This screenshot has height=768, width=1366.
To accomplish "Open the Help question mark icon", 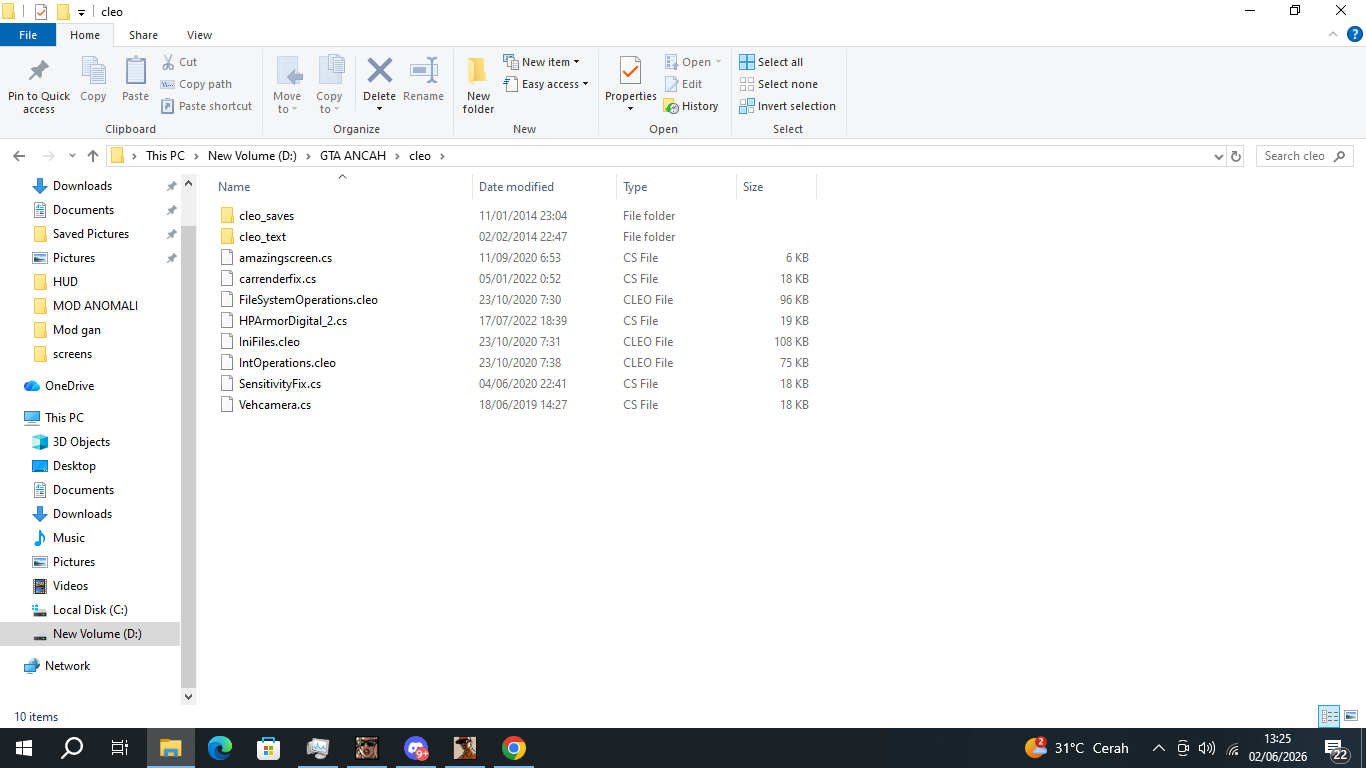I will pyautogui.click(x=1355, y=34).
